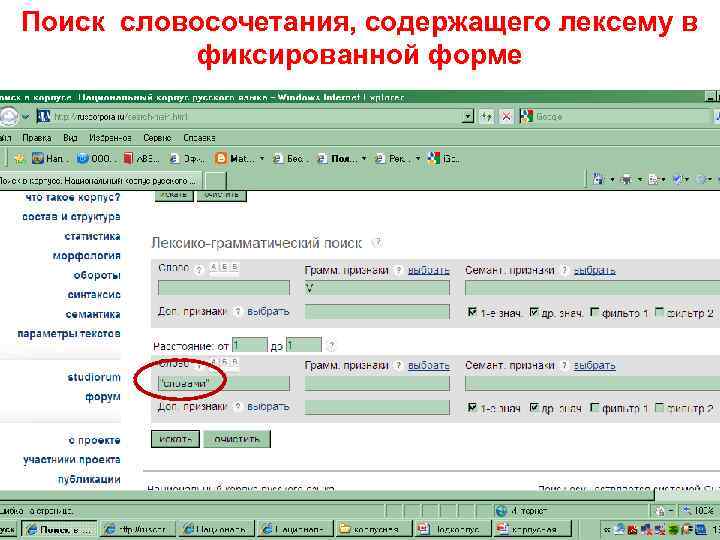Enable second word's 'фильтр 1' checkbox
This screenshot has width=720, height=540.
[594, 407]
